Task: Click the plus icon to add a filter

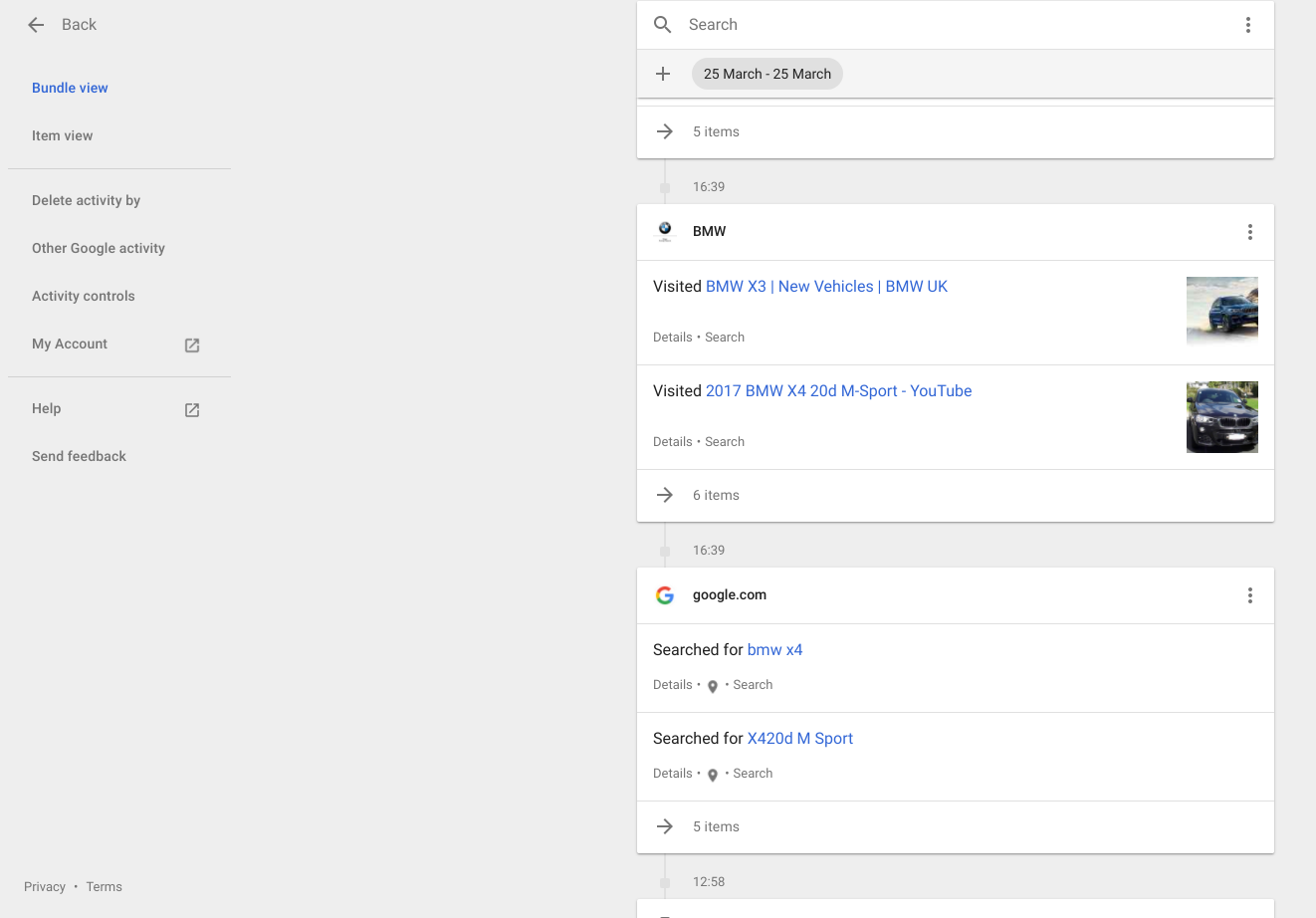Action: (x=663, y=74)
